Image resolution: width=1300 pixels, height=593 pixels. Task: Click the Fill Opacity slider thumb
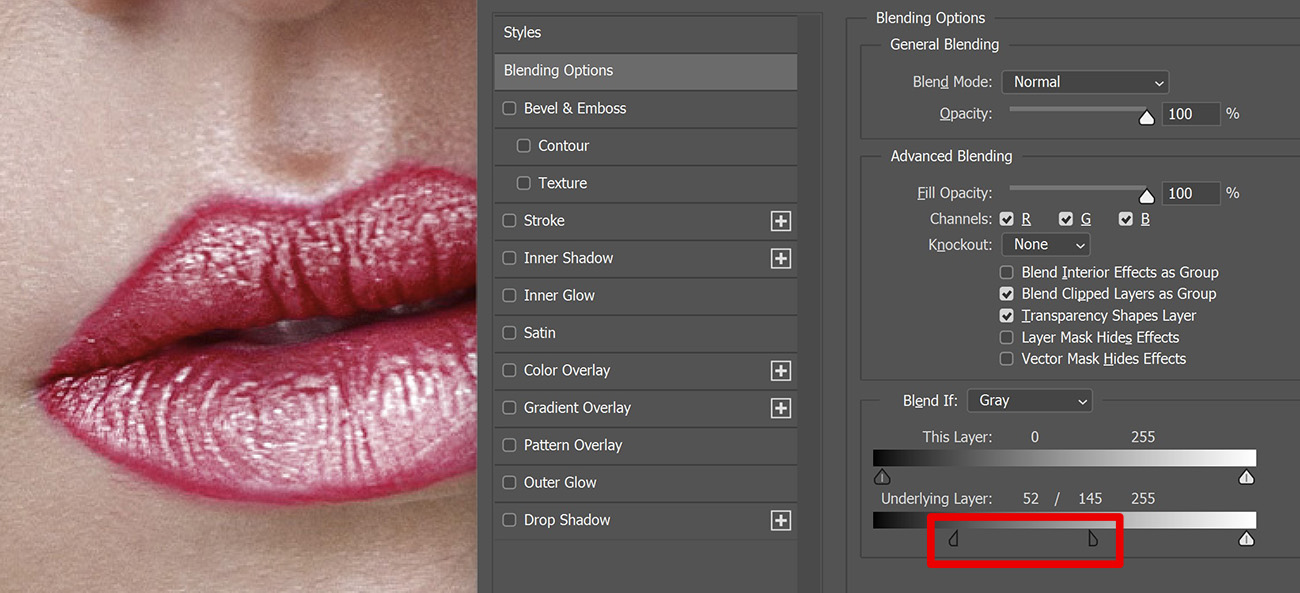click(x=1146, y=193)
